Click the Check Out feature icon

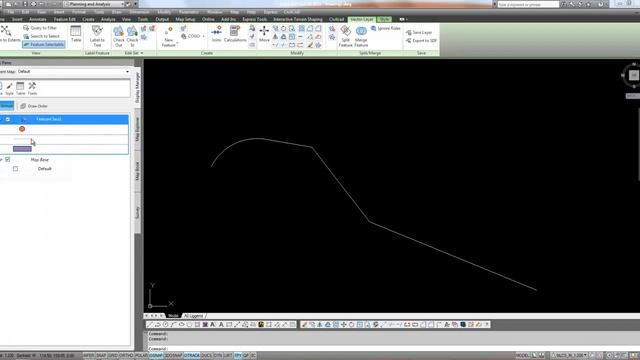coord(118,36)
